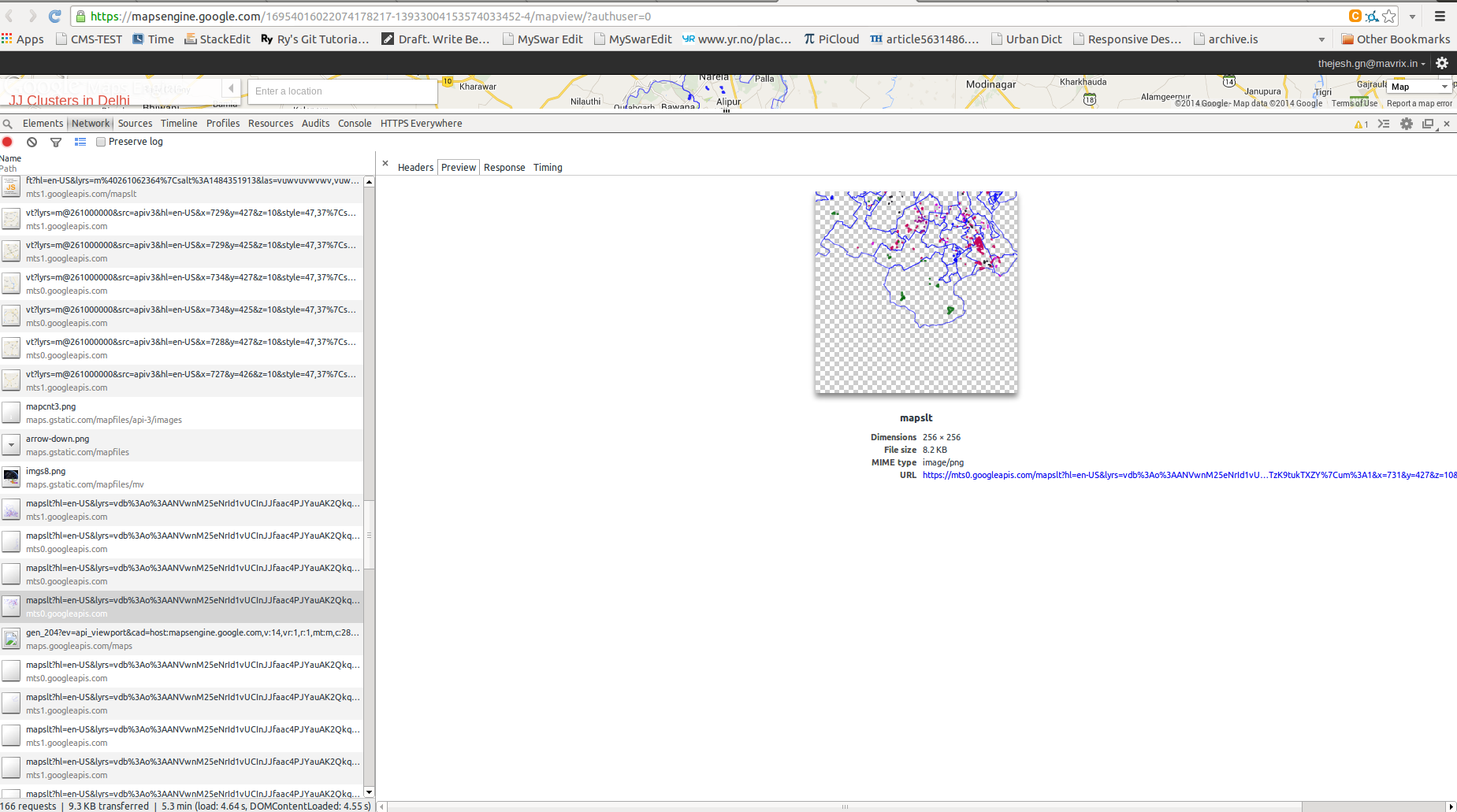1457x812 pixels.
Task: Open the CMS-TEST bookmark
Action: [89, 39]
